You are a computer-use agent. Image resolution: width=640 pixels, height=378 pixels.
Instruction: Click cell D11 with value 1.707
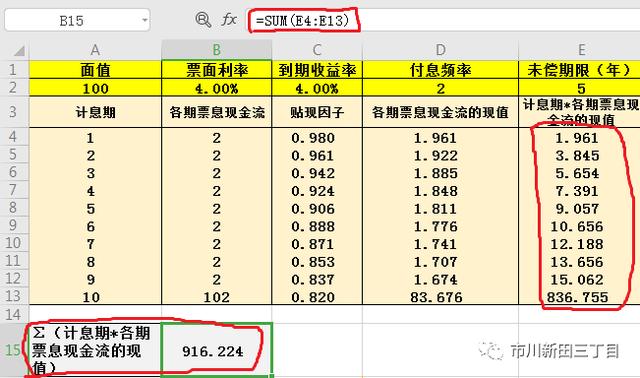tap(440, 262)
